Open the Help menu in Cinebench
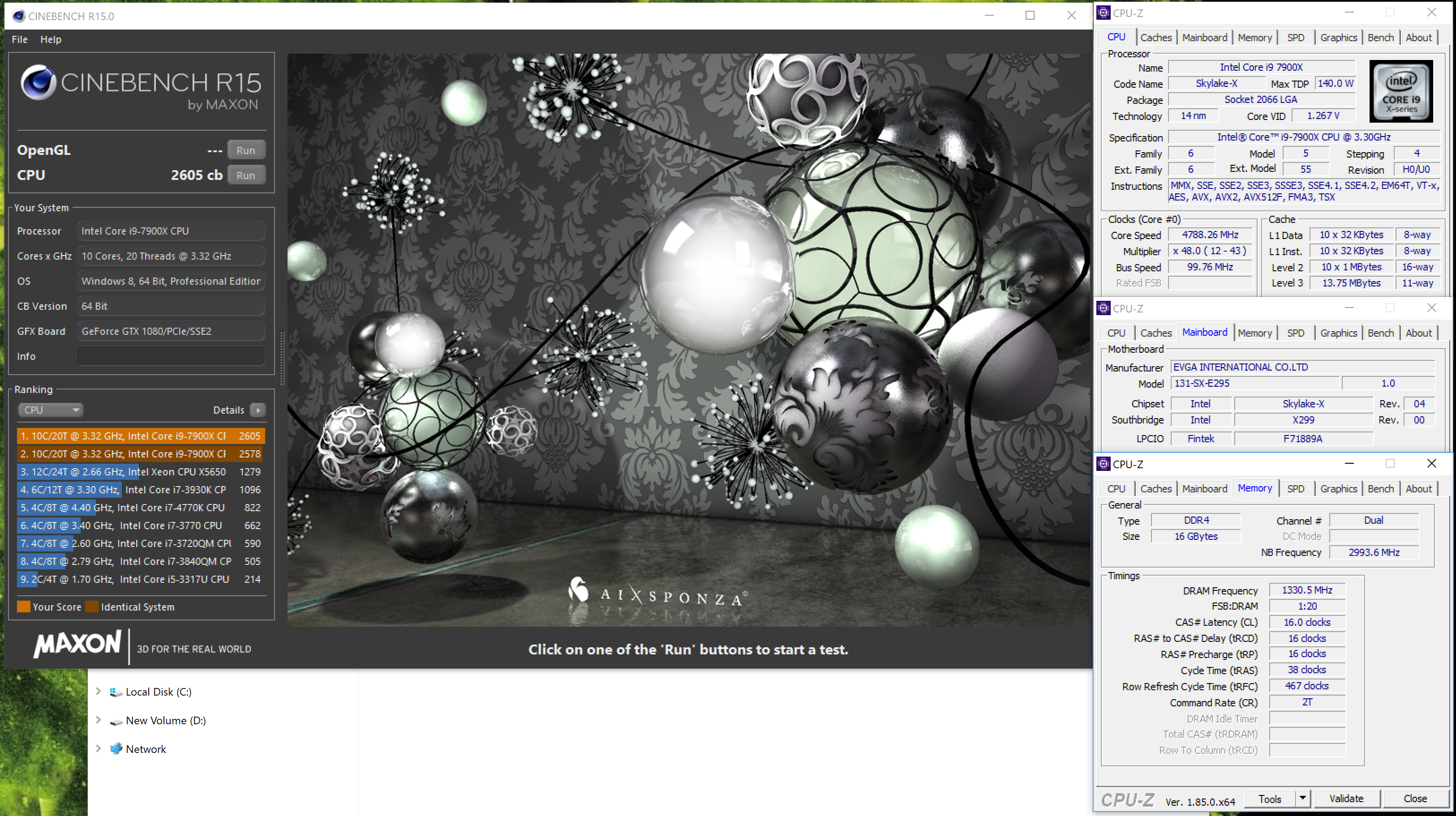 [51, 39]
